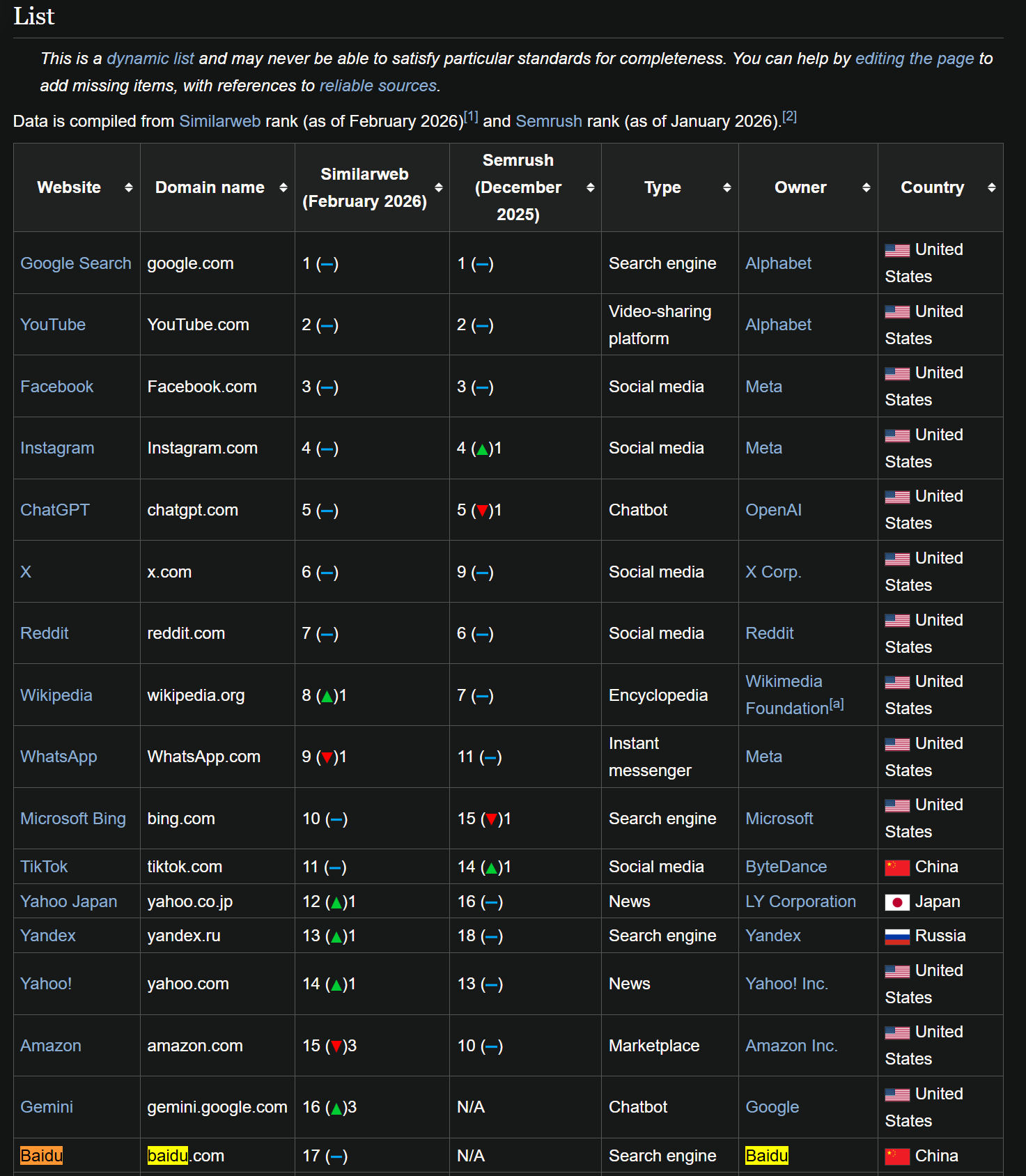
Task: Click the US flag in ChatGPT row
Action: [897, 497]
